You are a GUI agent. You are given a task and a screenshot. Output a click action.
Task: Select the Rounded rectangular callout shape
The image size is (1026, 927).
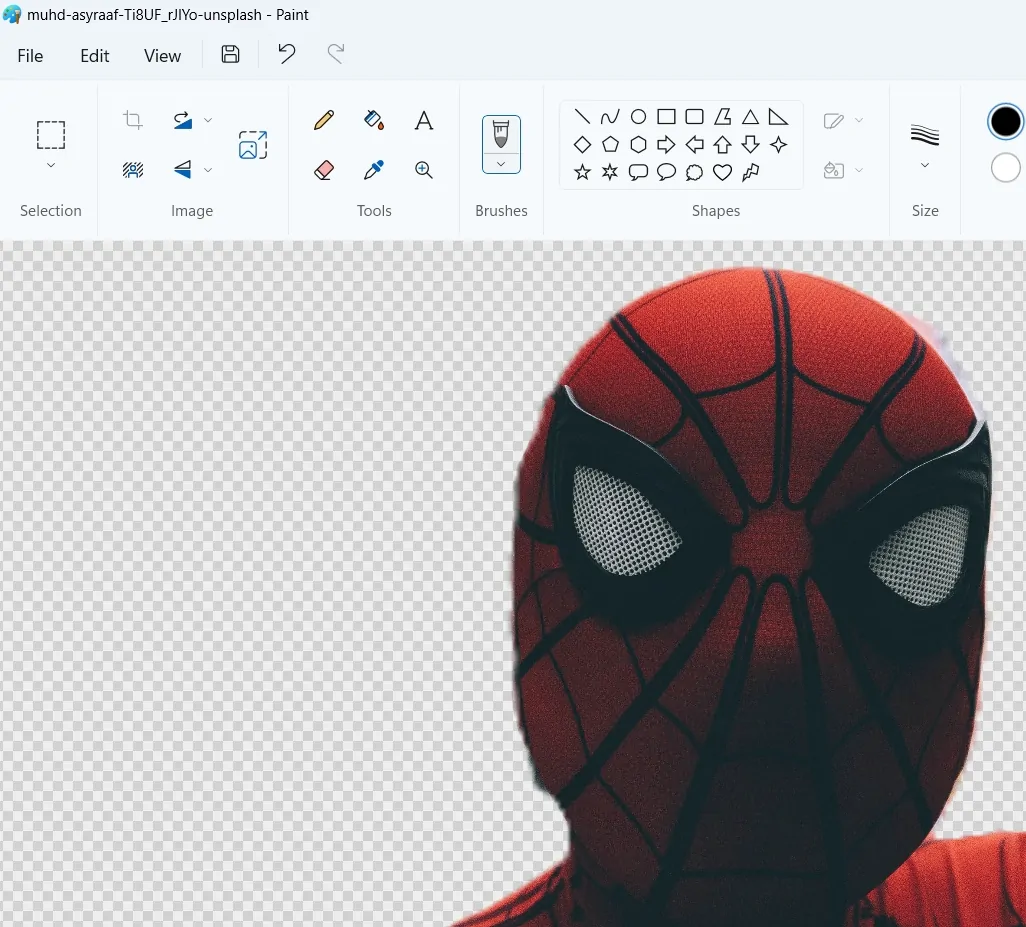pyautogui.click(x=638, y=172)
